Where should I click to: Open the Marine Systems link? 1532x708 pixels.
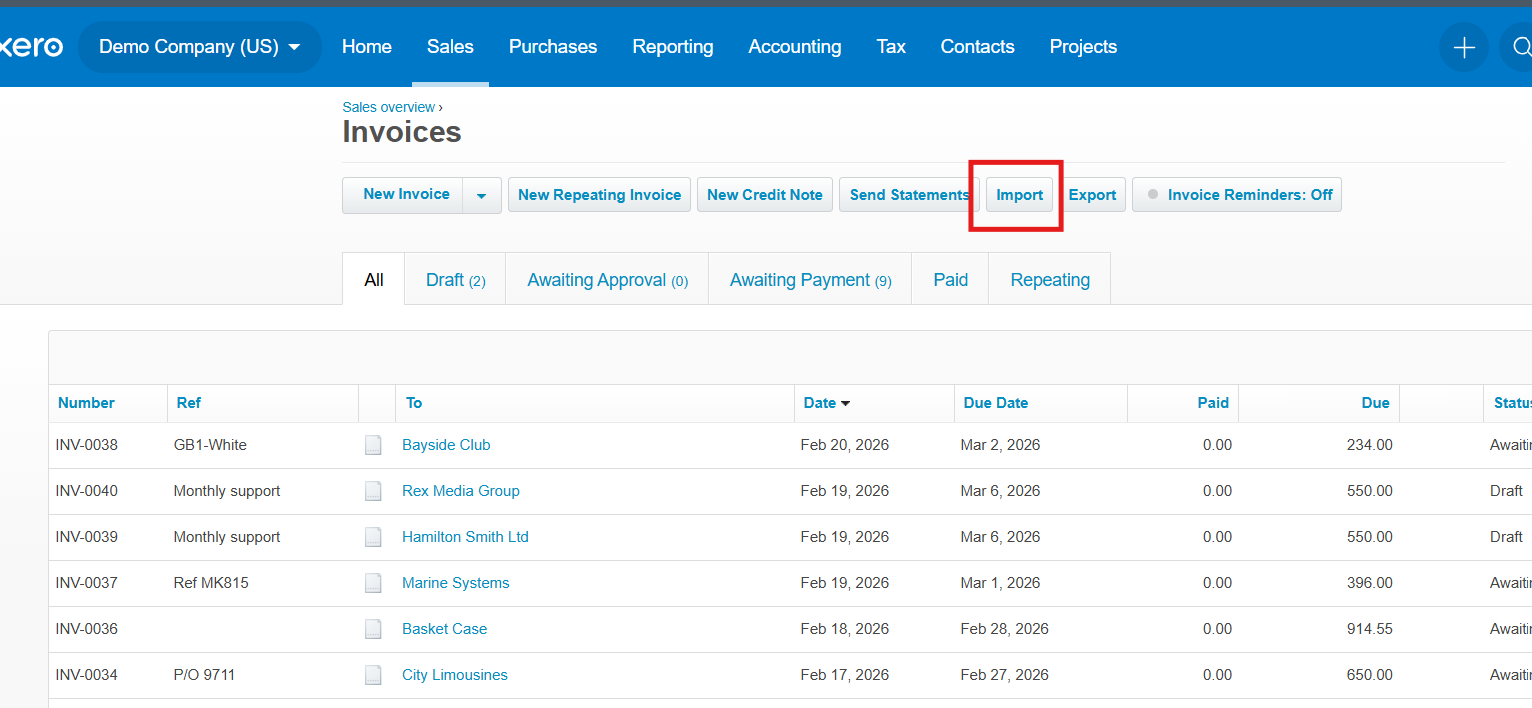(456, 583)
